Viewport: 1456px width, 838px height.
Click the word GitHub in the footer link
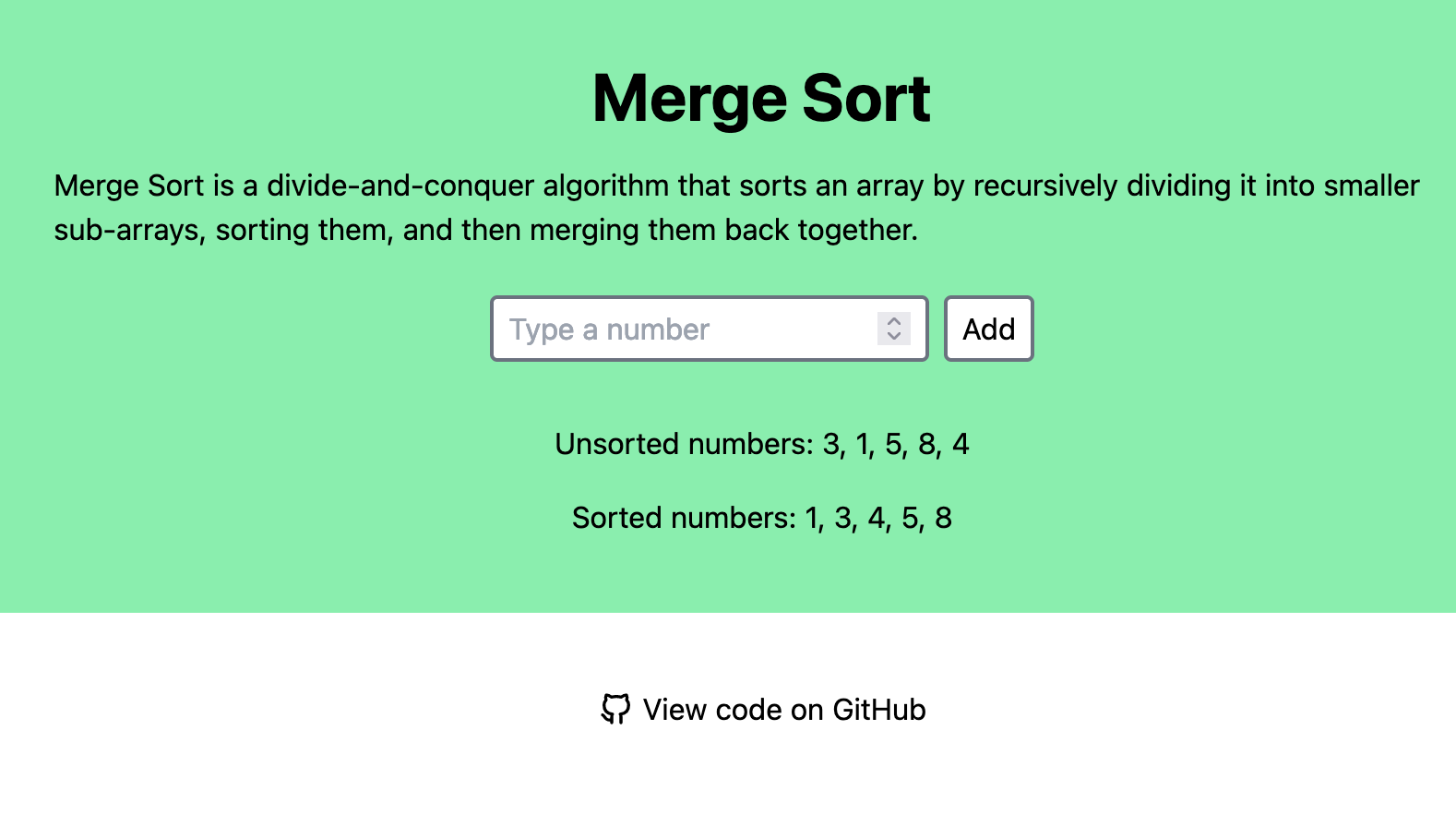tap(878, 709)
